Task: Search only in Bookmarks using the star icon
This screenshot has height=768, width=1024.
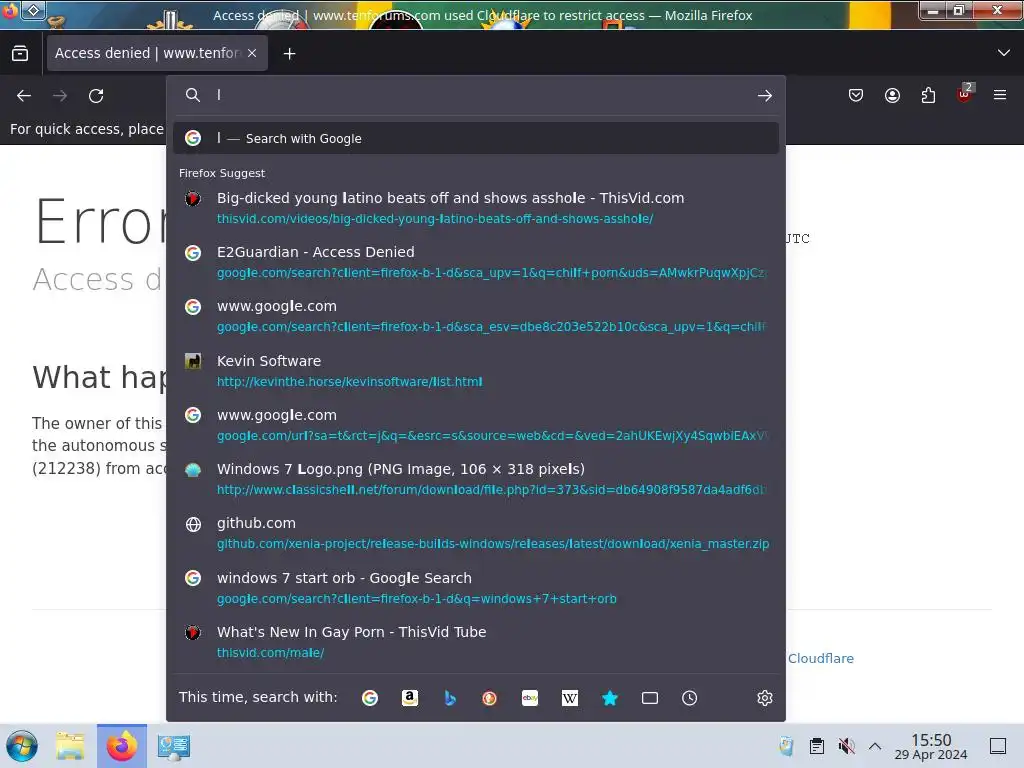Action: coord(610,698)
